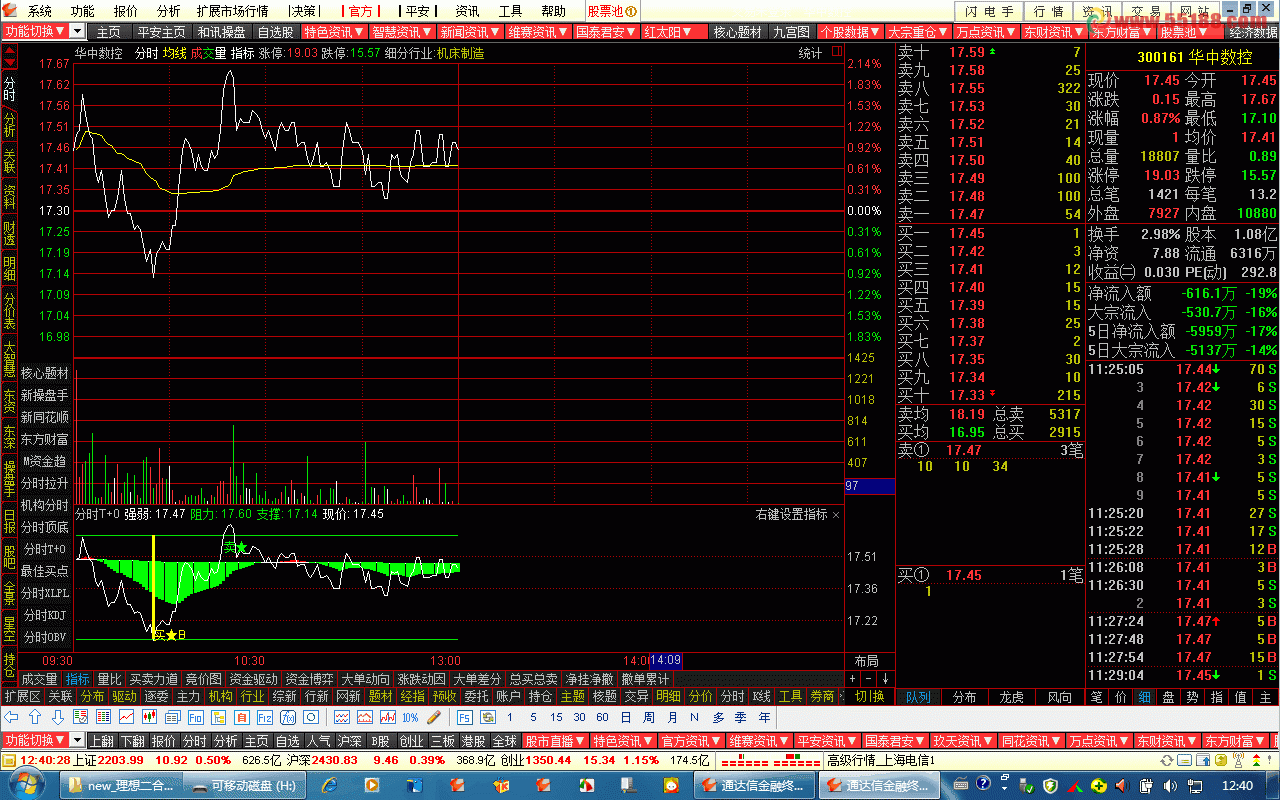The image size is (1280, 800).
Task: Click the 九宫图 button
Action: 792,32
